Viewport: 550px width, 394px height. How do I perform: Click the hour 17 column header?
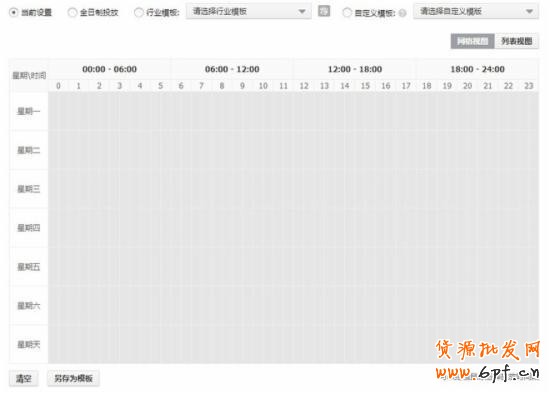406,86
